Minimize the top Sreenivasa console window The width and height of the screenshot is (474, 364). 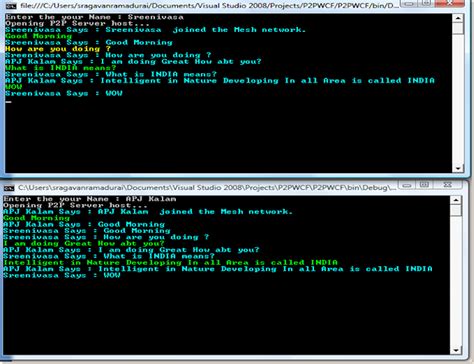(x=409, y=3)
